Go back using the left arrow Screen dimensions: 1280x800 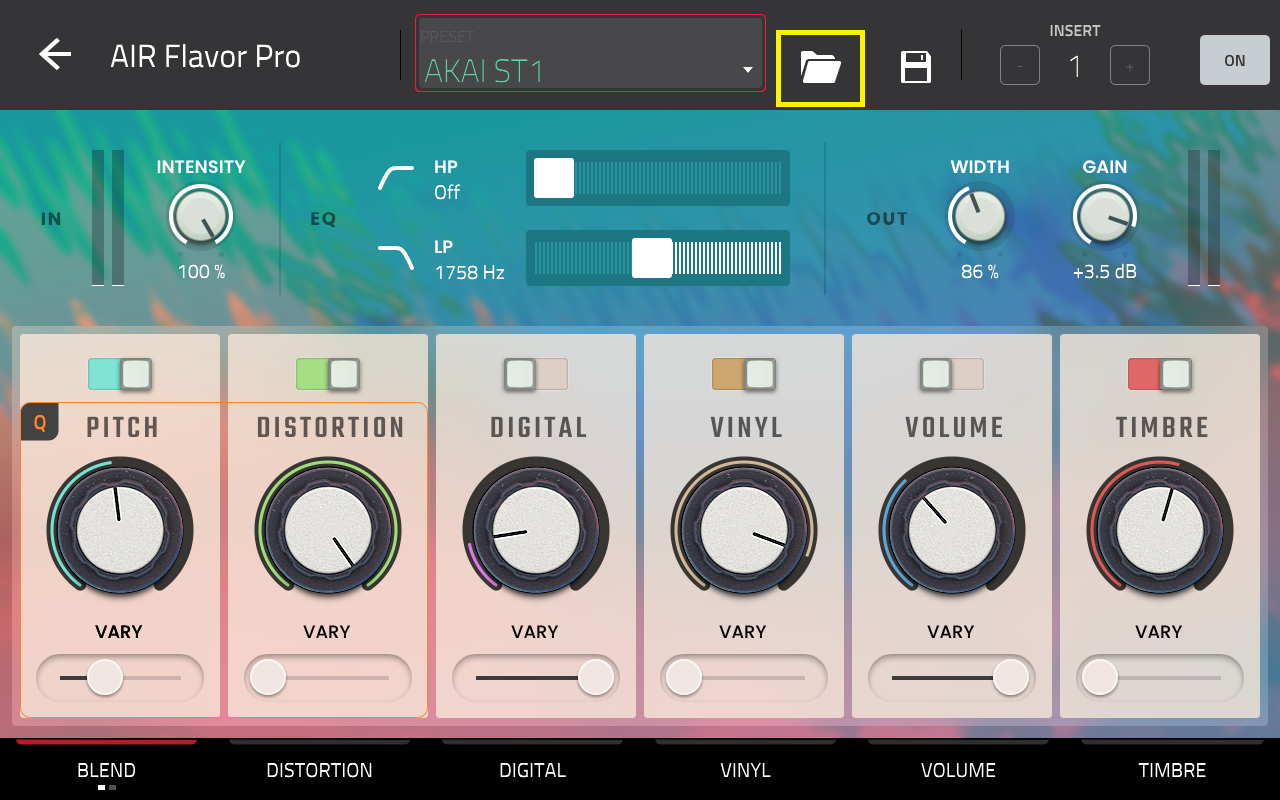tap(55, 55)
